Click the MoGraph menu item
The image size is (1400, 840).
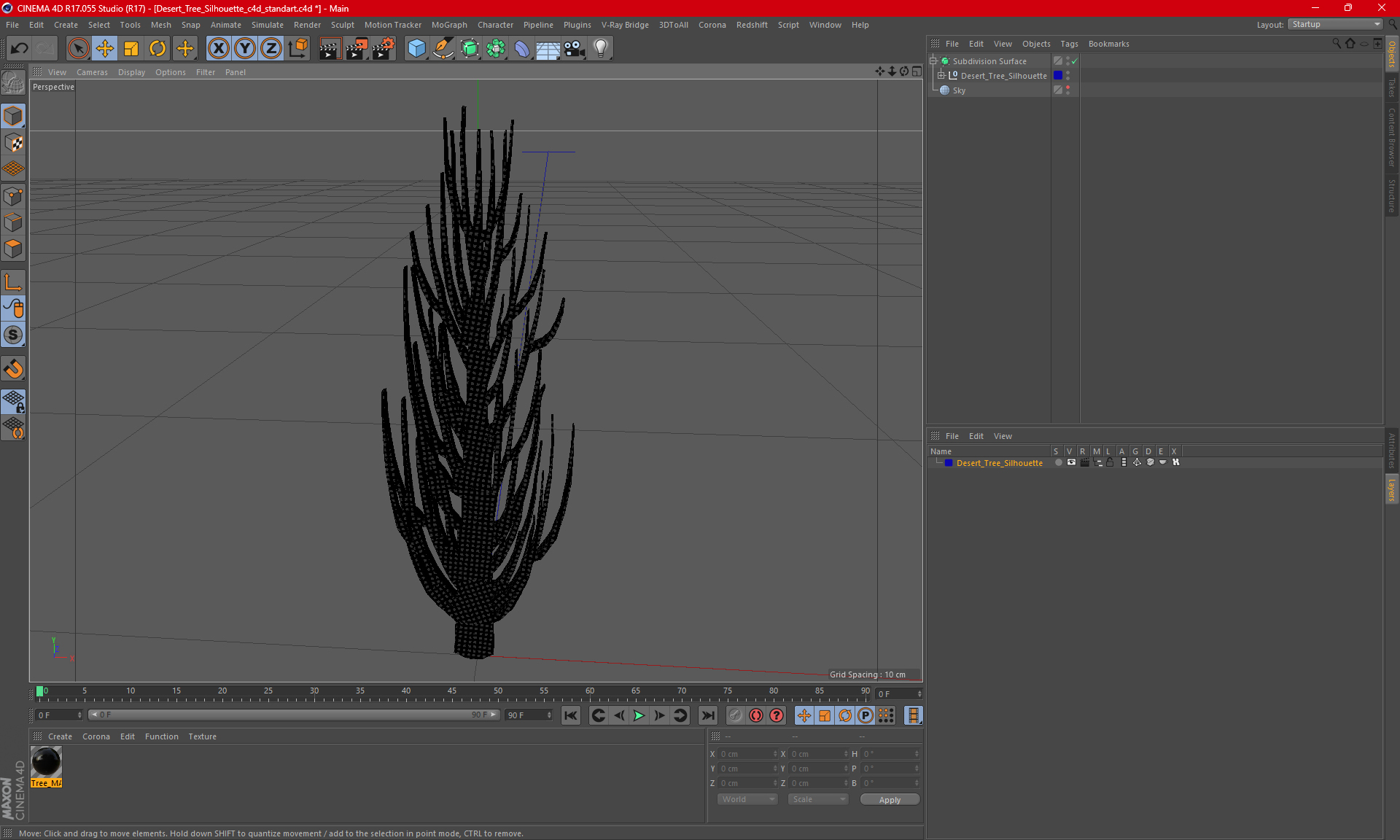[x=463, y=24]
